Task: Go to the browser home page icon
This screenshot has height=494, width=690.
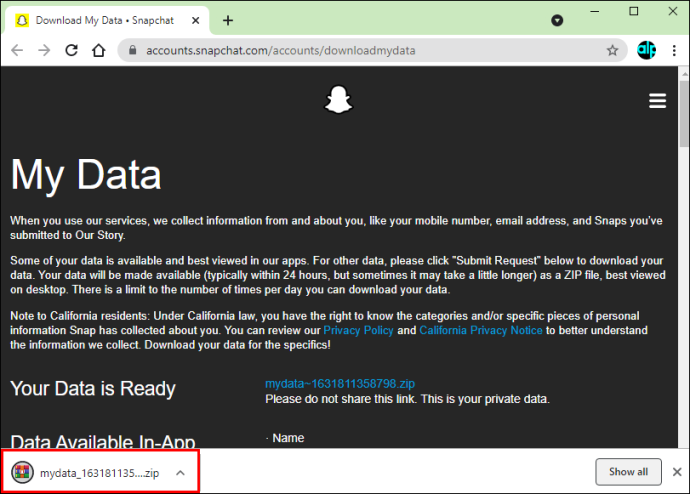Action: tap(99, 51)
